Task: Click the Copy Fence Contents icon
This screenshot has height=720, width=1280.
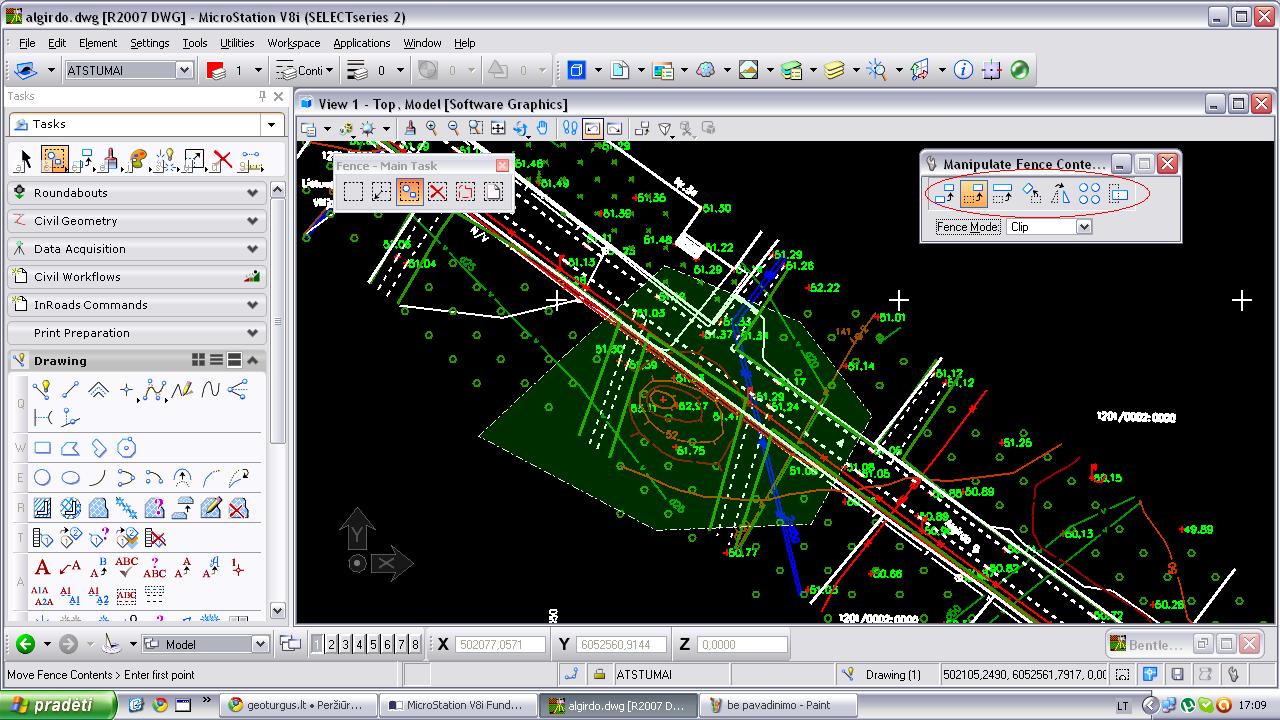Action: 945,195
